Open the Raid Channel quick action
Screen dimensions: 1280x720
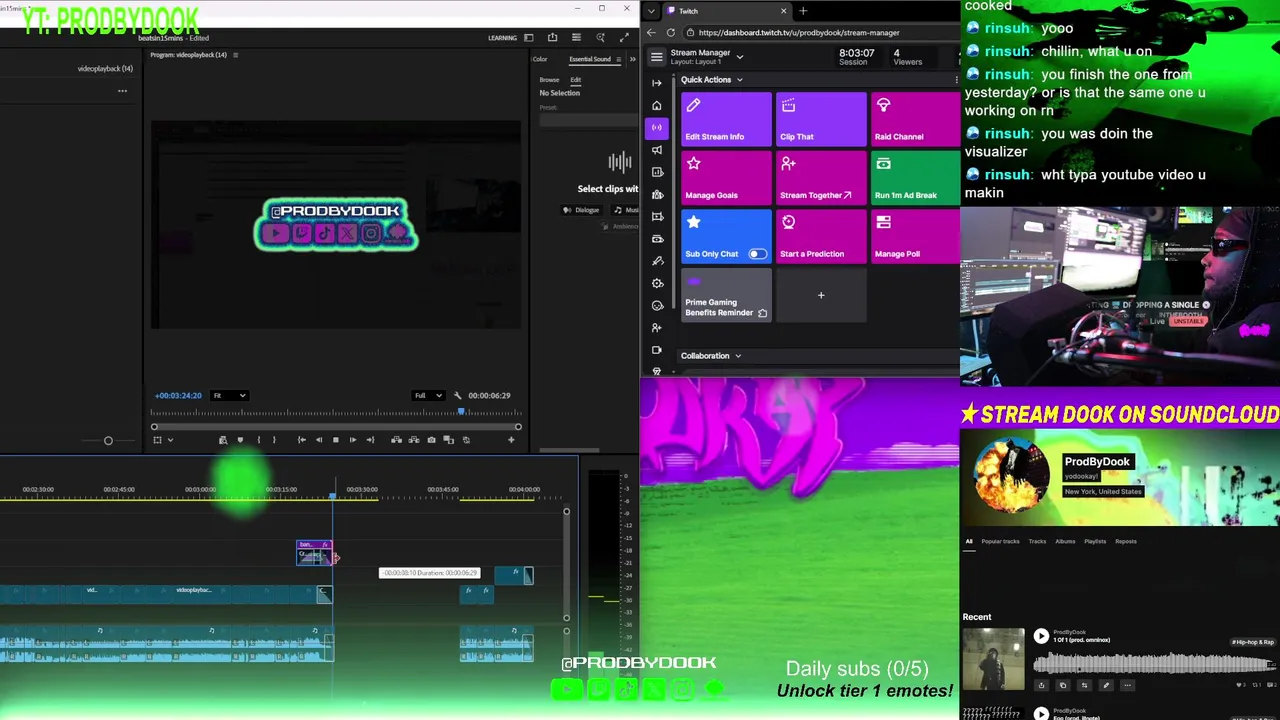pyautogui.click(x=915, y=119)
